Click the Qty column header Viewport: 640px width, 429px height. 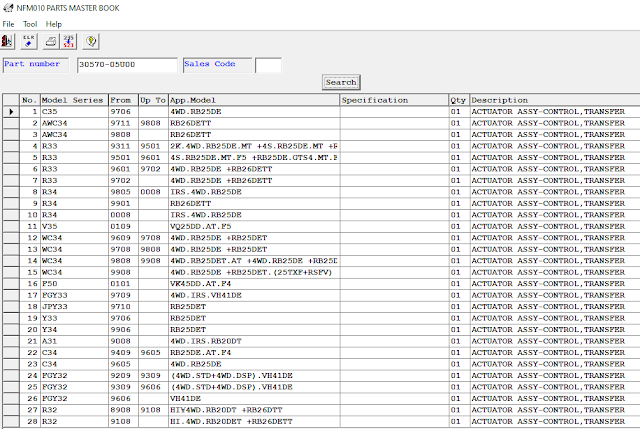(x=459, y=100)
